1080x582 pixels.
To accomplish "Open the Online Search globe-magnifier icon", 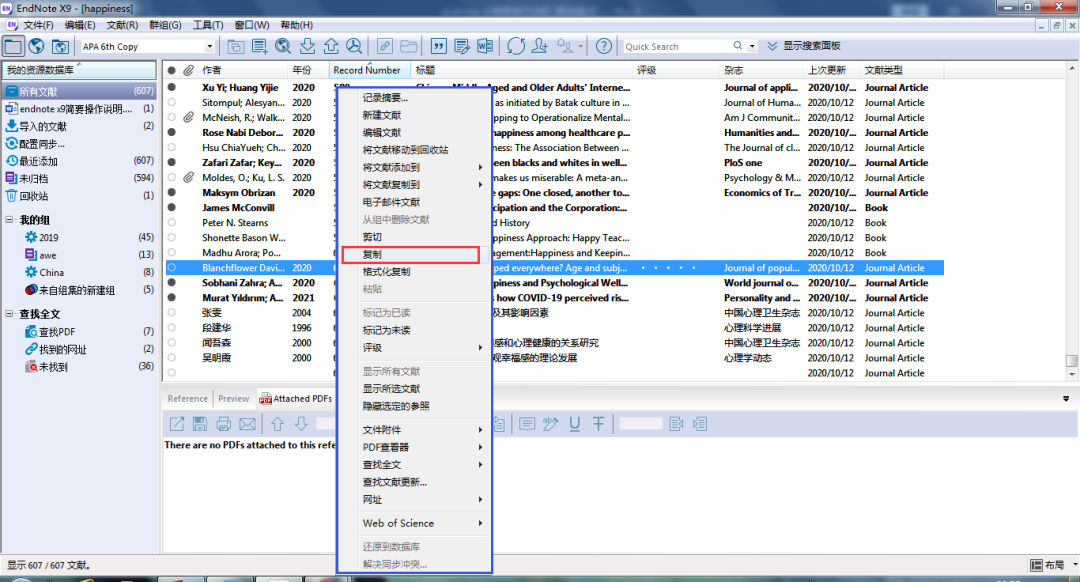I will 283,46.
